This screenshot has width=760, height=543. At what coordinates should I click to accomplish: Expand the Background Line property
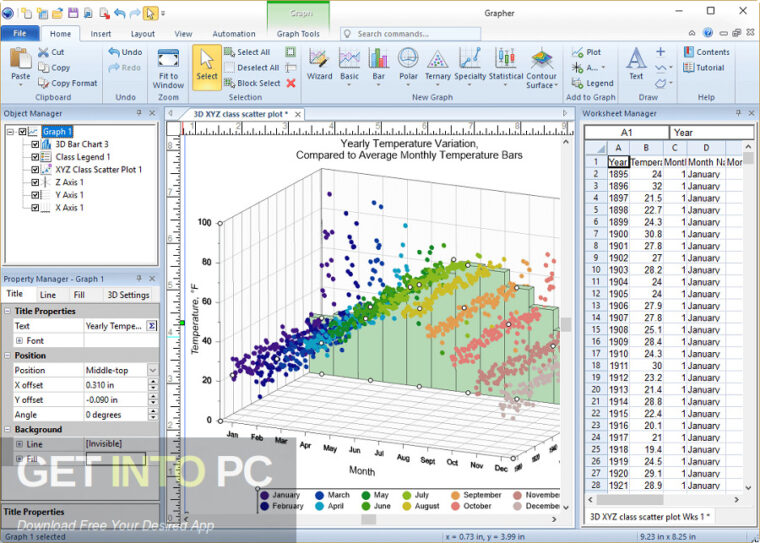pos(19,444)
